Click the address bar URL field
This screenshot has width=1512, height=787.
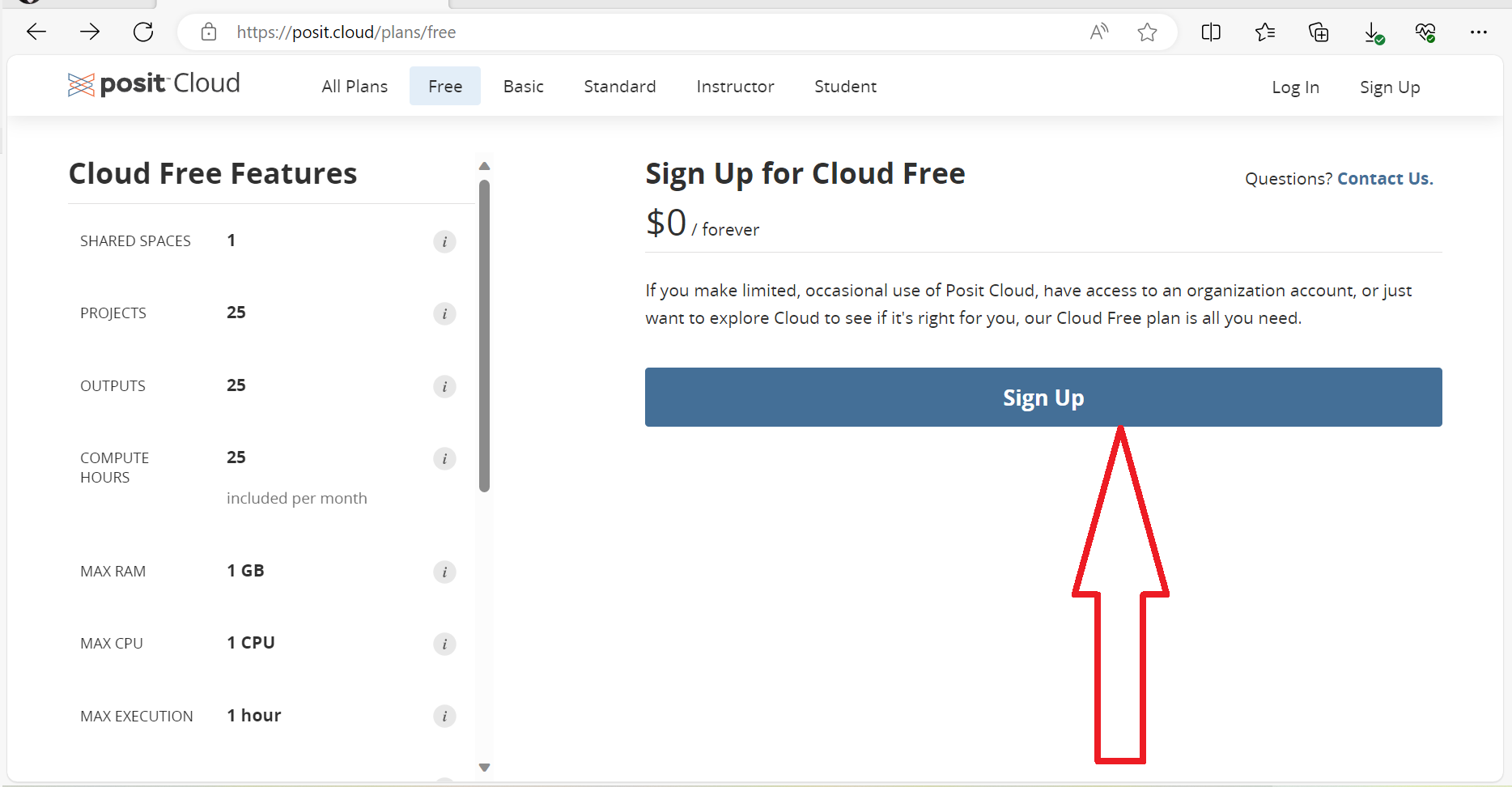567,32
